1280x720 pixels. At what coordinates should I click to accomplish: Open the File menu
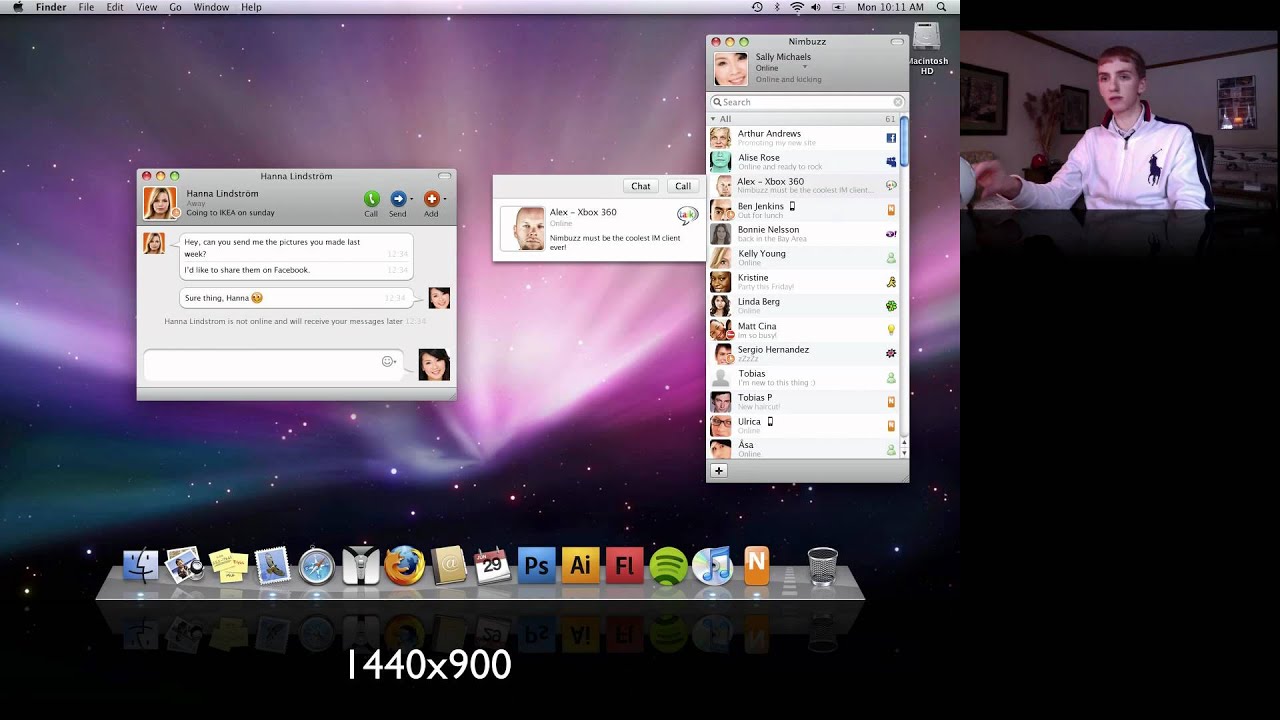point(86,7)
